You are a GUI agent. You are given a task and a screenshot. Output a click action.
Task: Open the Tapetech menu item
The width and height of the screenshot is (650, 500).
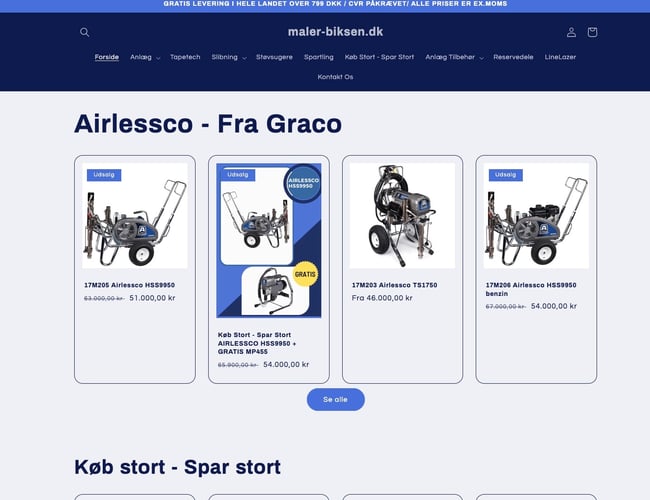pos(185,57)
